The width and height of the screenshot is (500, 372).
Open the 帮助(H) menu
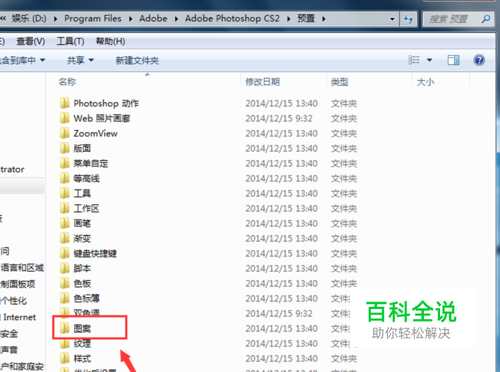pos(110,41)
